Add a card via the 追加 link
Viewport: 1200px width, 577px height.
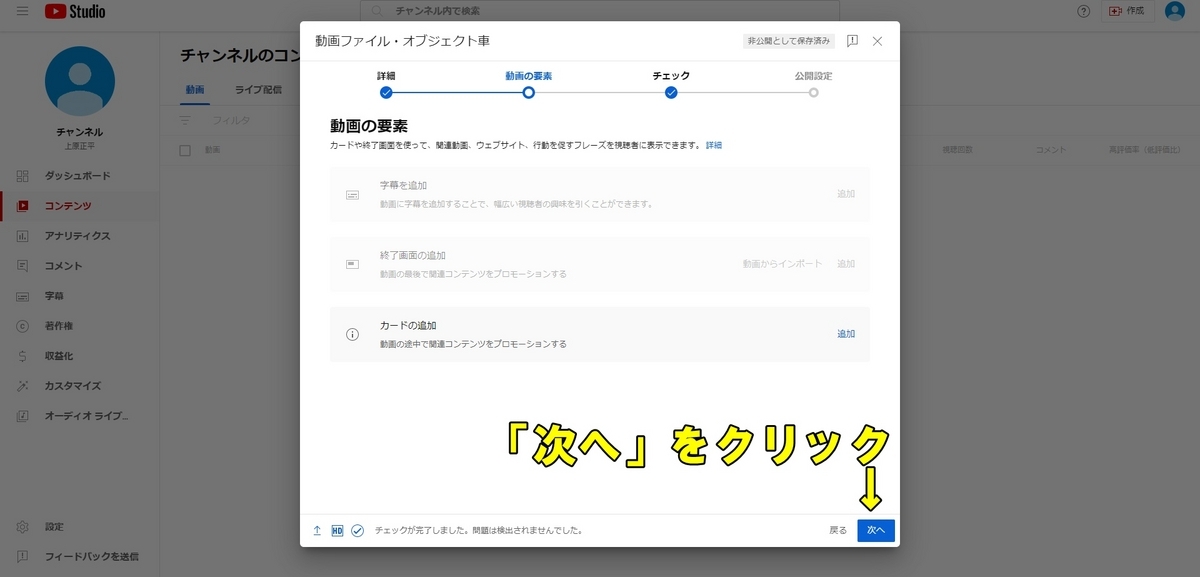(846, 333)
